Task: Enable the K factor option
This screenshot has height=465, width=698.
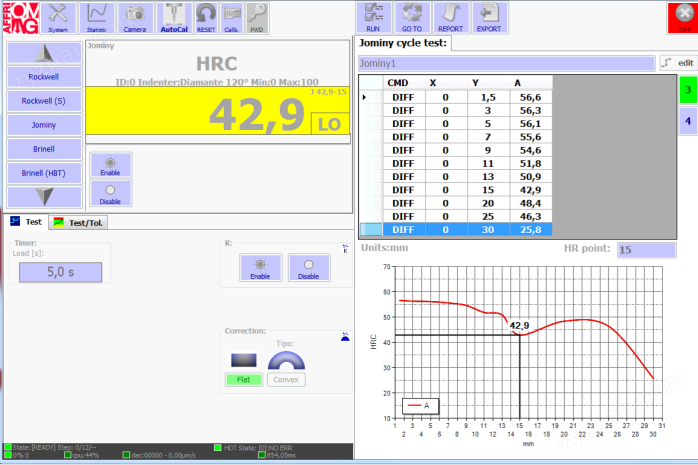Action: [259, 267]
